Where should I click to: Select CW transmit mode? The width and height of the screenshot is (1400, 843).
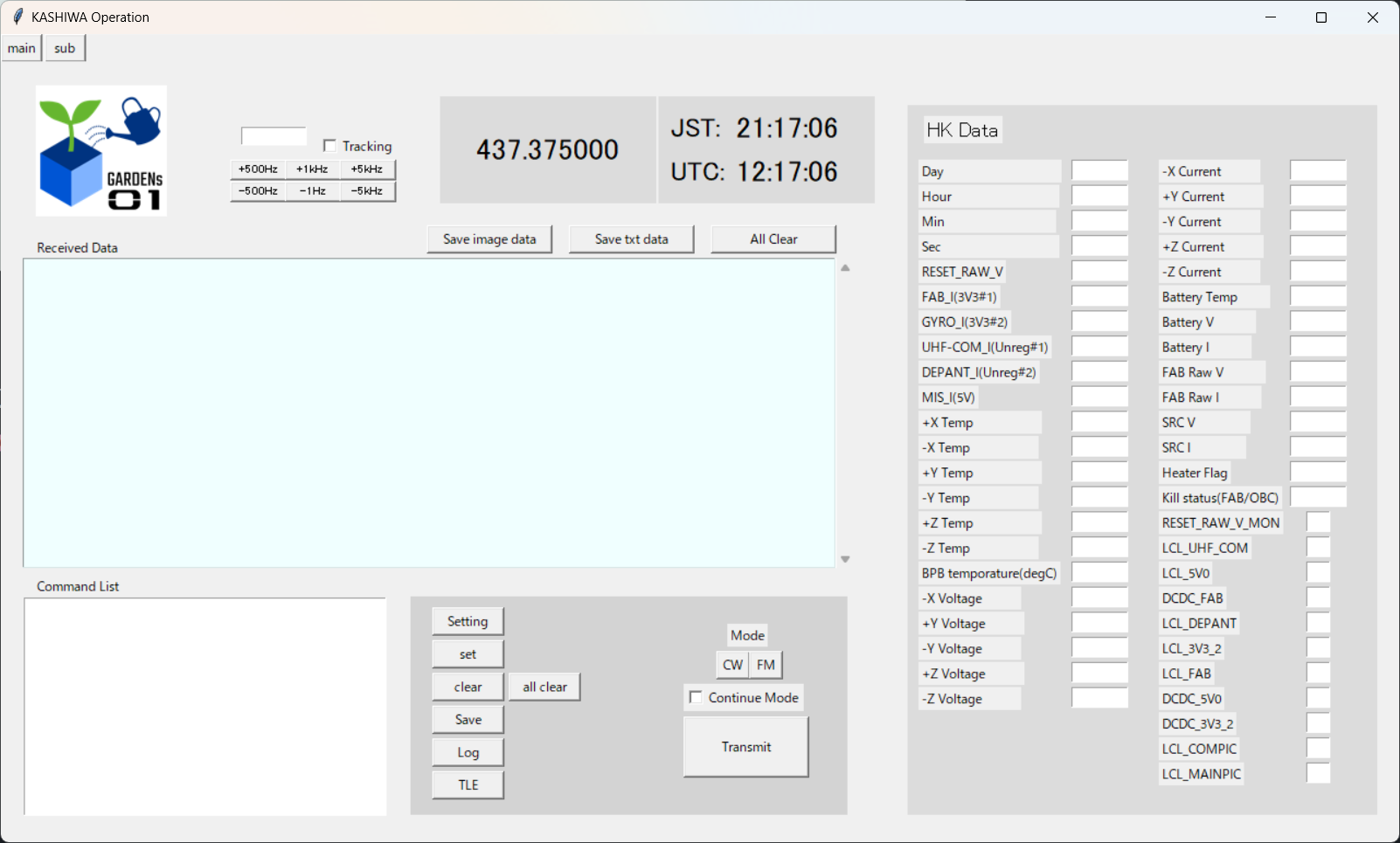tap(732, 665)
